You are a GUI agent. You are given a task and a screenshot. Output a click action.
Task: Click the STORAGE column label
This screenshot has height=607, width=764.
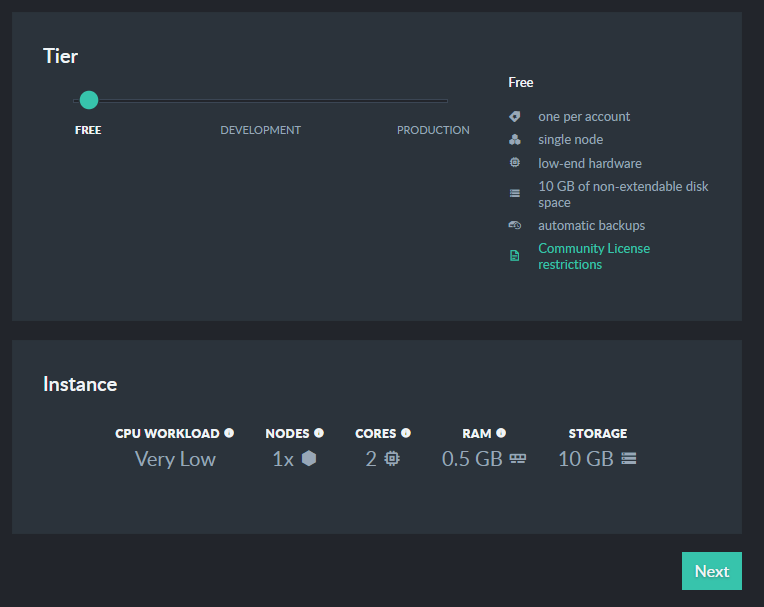pos(598,434)
